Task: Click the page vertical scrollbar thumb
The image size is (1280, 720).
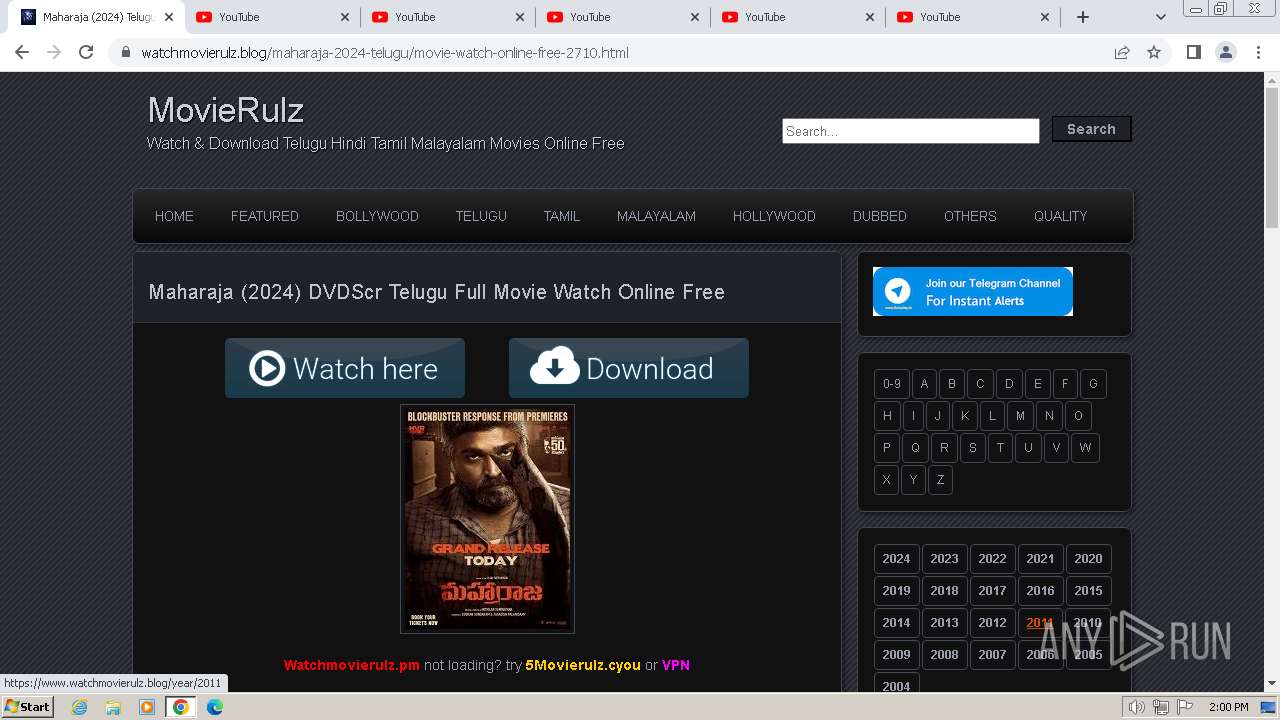Action: click(x=1272, y=159)
